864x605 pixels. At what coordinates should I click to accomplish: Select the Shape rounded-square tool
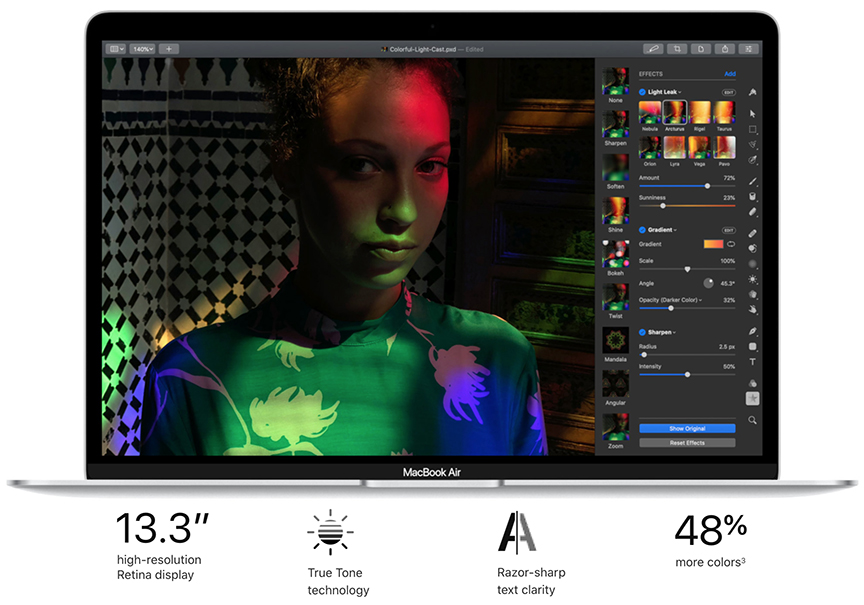pos(752,347)
